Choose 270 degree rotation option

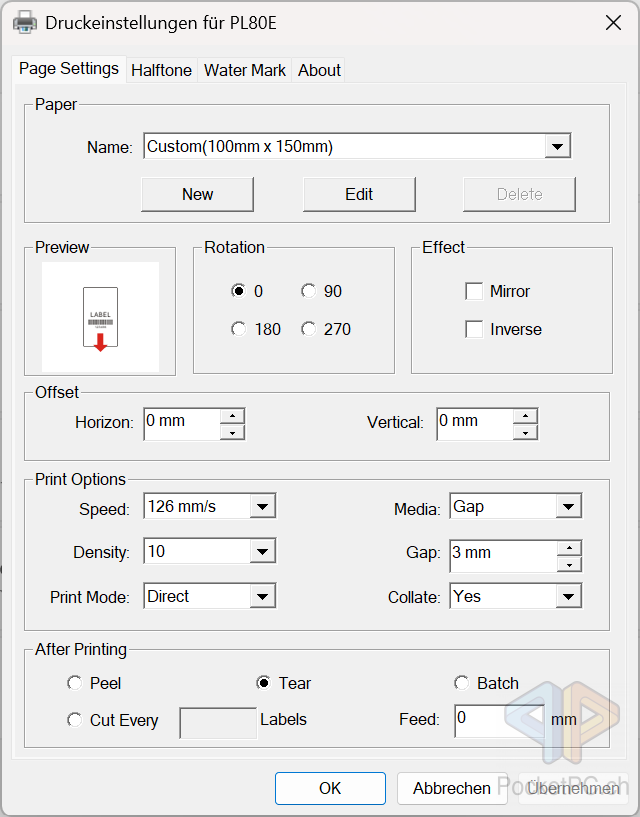(309, 329)
